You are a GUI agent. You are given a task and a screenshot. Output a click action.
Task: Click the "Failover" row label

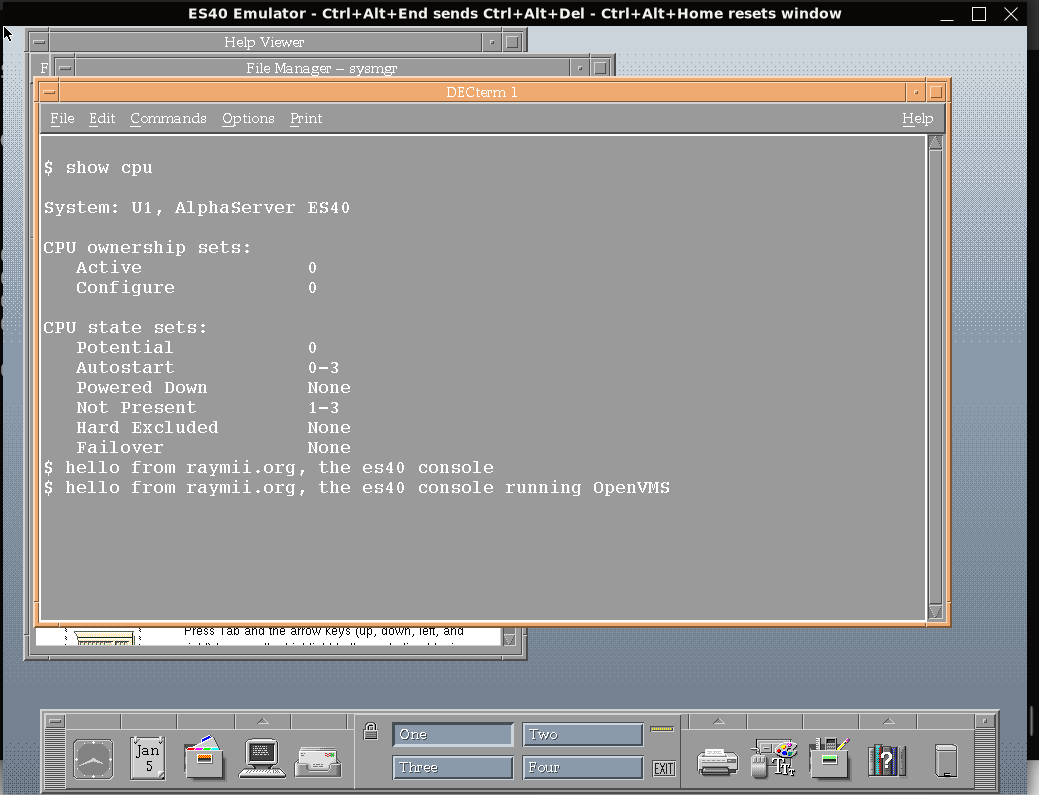119,448
